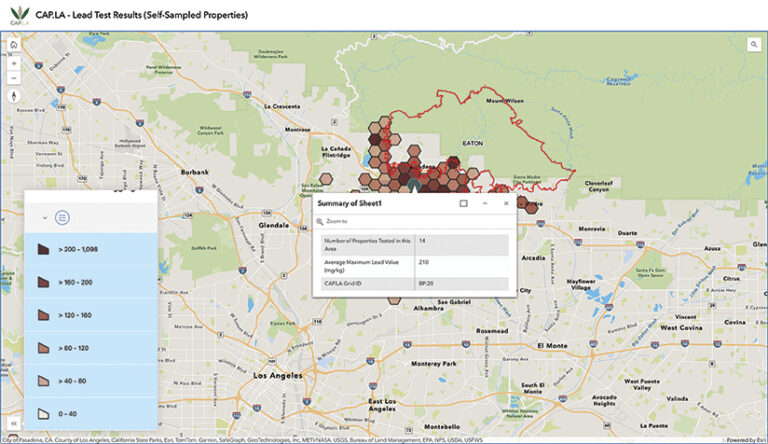Click the Monterey Park map label
768x444 pixels.
(433, 364)
